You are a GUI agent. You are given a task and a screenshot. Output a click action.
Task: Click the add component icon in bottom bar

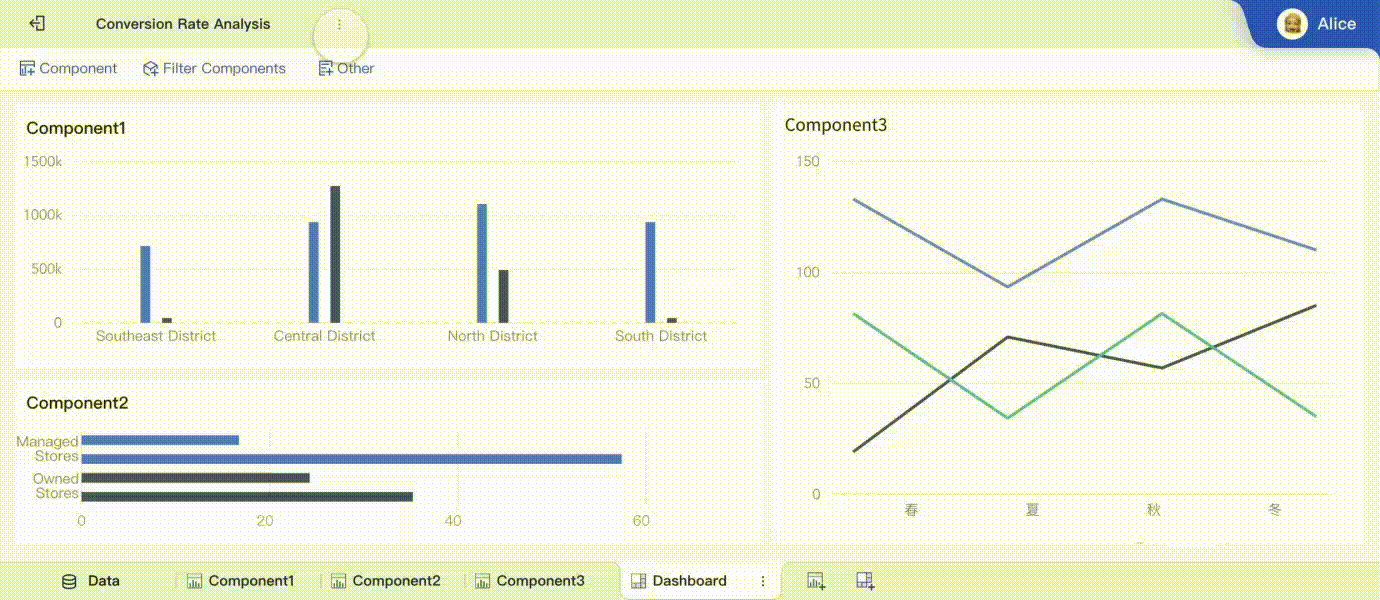(x=816, y=581)
